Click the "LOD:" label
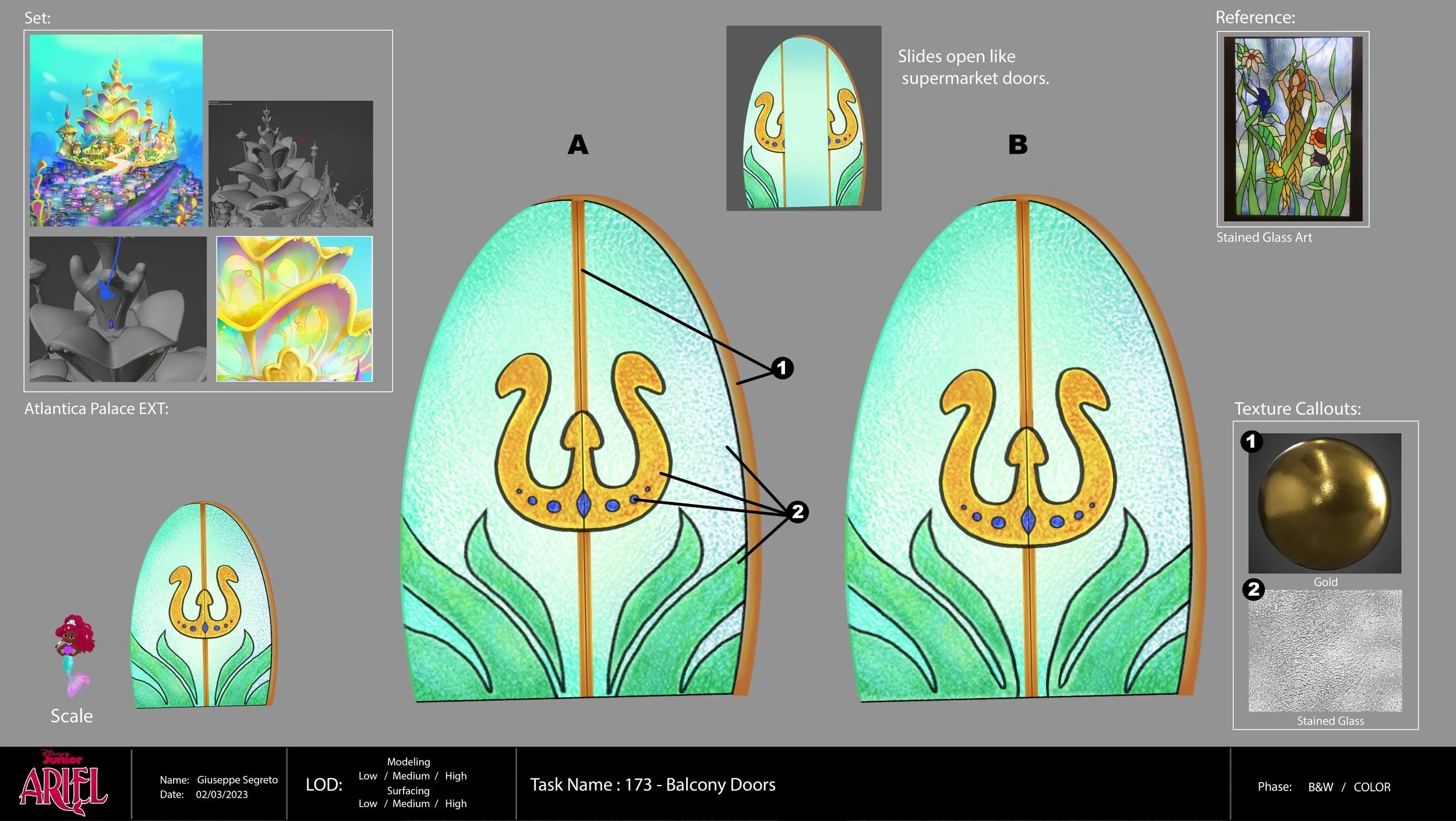This screenshot has height=821, width=1456. point(324,785)
